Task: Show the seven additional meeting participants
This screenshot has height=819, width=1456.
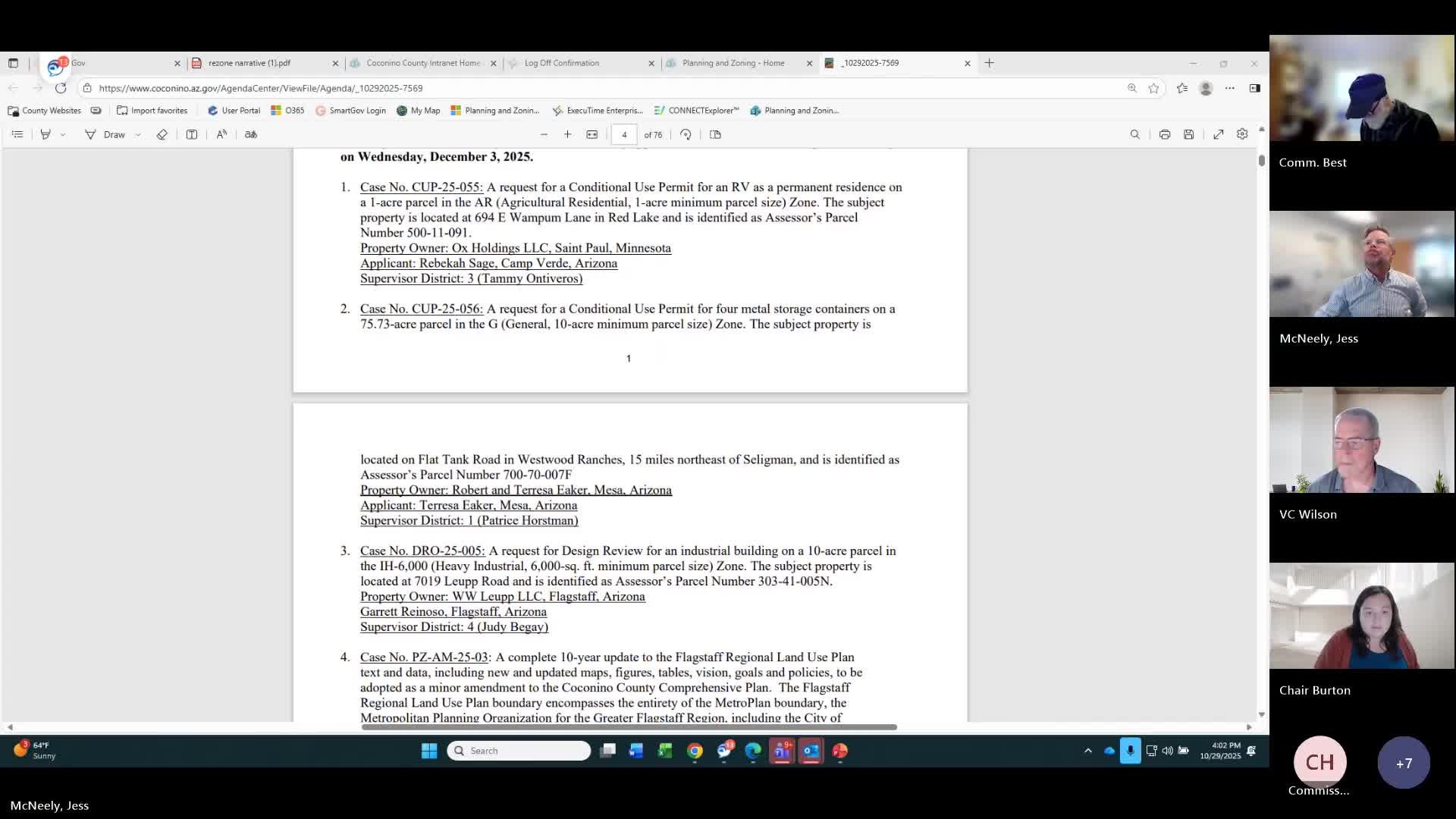Action: (x=1403, y=763)
